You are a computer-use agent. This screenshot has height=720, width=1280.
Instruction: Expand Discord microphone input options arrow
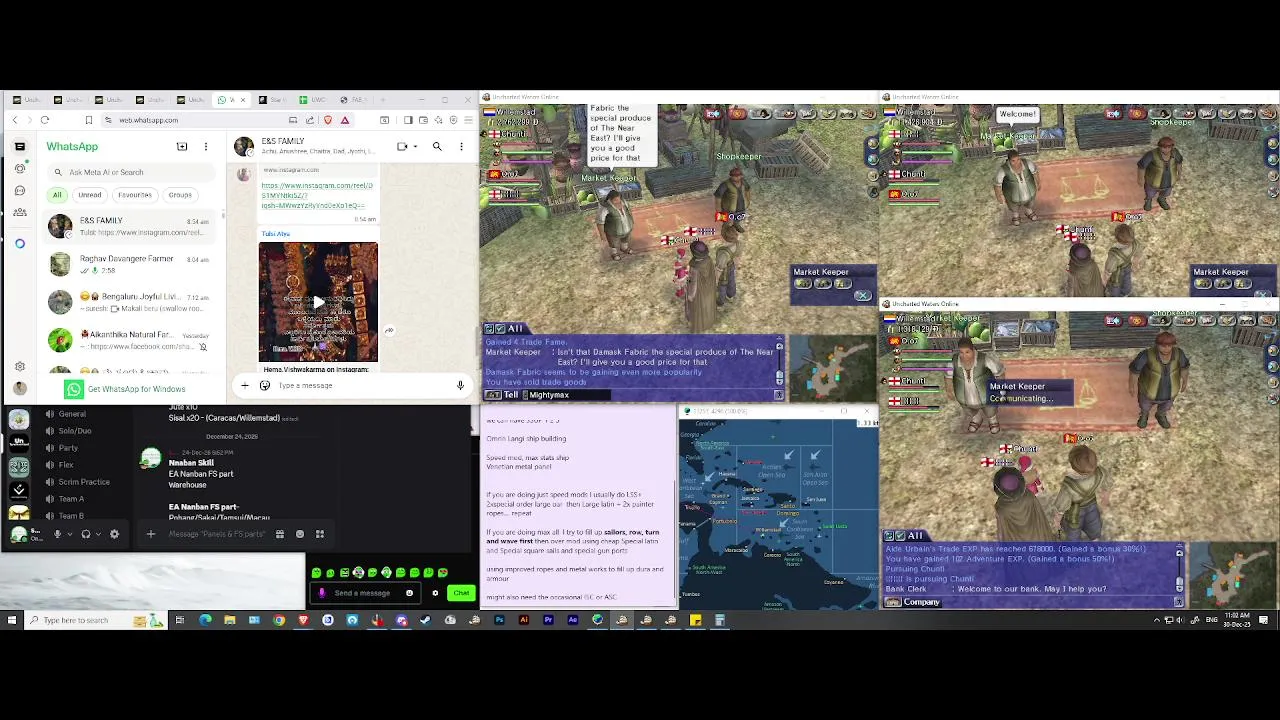click(x=68, y=534)
